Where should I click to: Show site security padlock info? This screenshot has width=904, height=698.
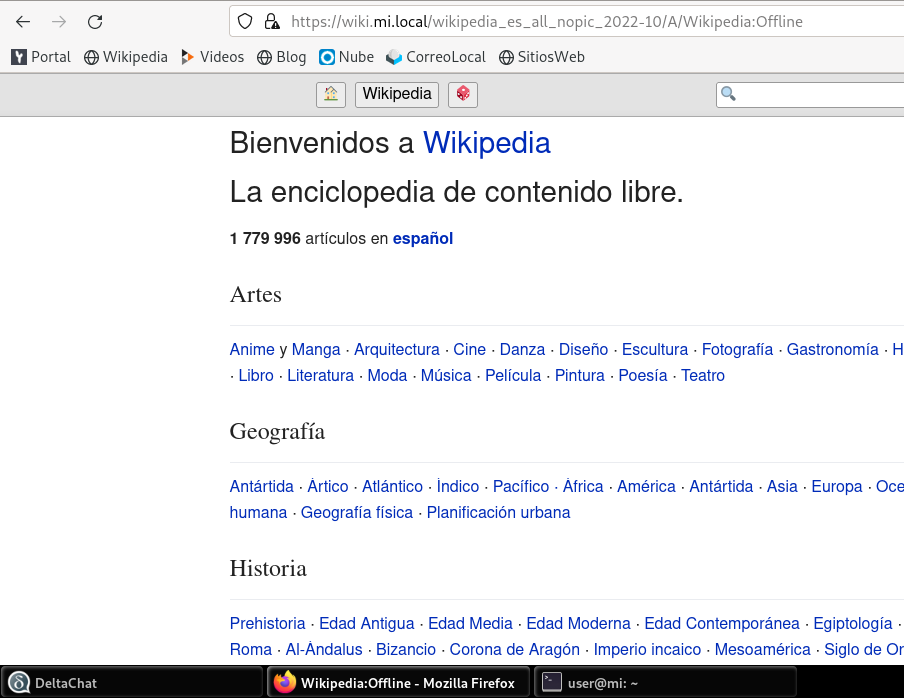pos(272,22)
